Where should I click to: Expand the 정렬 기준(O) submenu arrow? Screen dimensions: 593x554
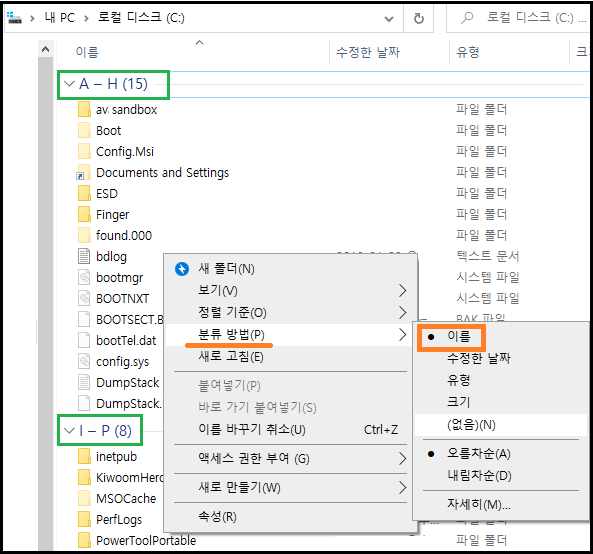(402, 312)
